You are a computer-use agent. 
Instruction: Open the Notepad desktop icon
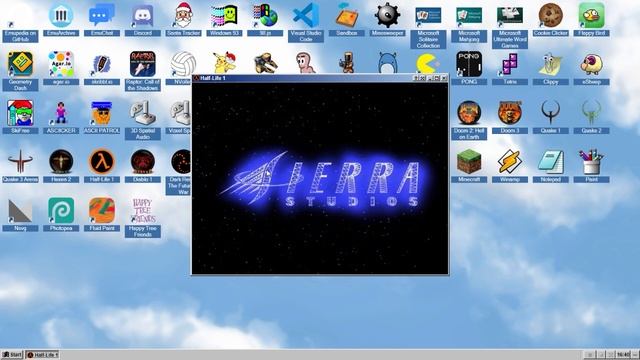click(x=551, y=165)
